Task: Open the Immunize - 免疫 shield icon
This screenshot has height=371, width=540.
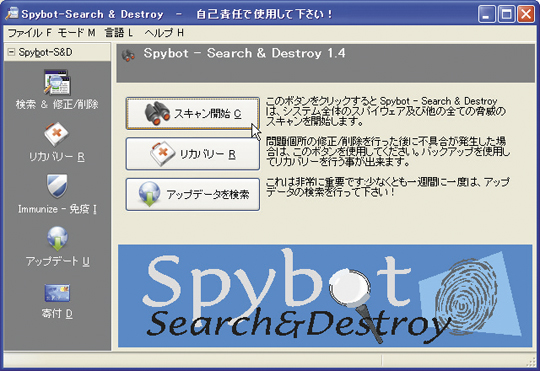Action: pos(57,186)
